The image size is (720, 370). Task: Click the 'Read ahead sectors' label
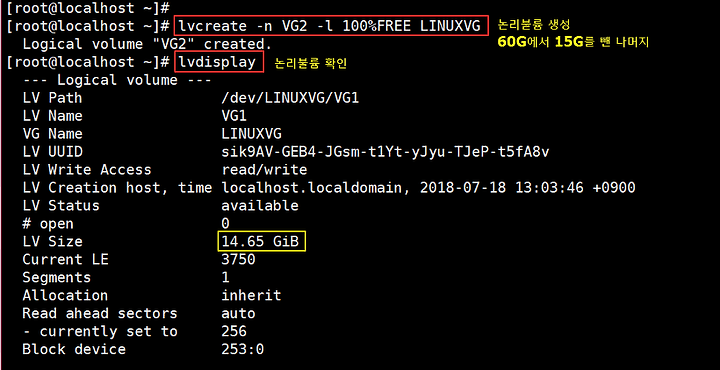coord(100,314)
